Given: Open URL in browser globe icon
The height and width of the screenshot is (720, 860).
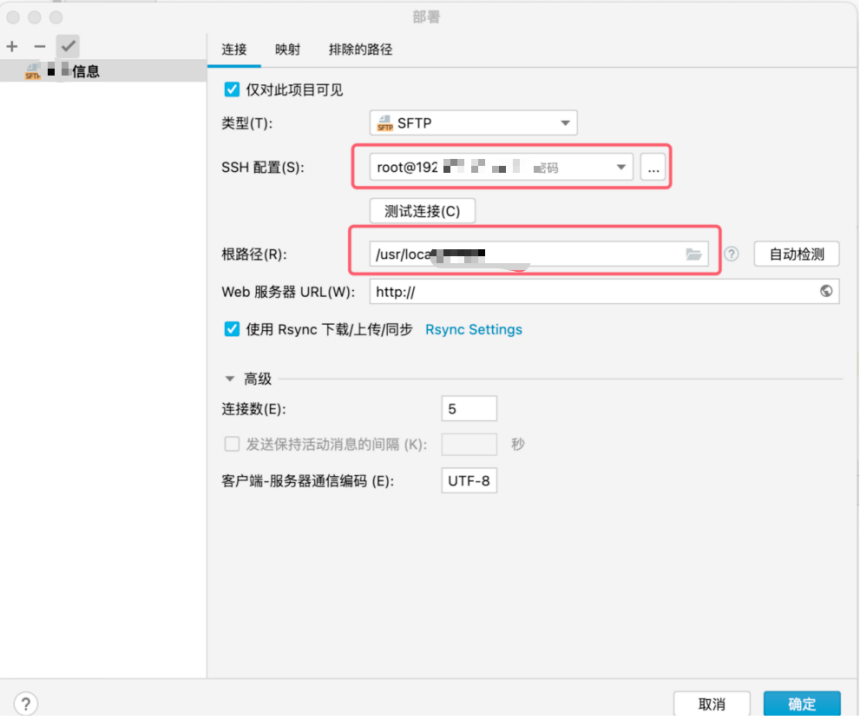Looking at the screenshot, I should 826,291.
